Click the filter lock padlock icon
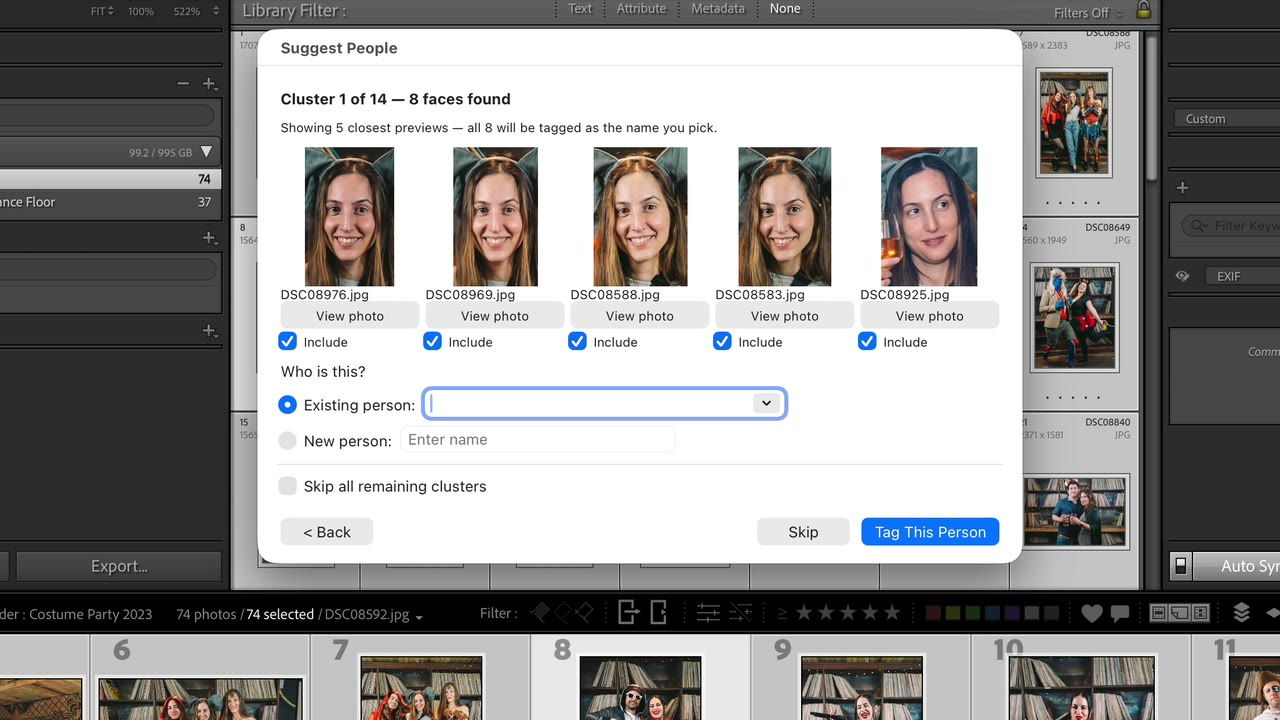 pyautogui.click(x=1143, y=10)
